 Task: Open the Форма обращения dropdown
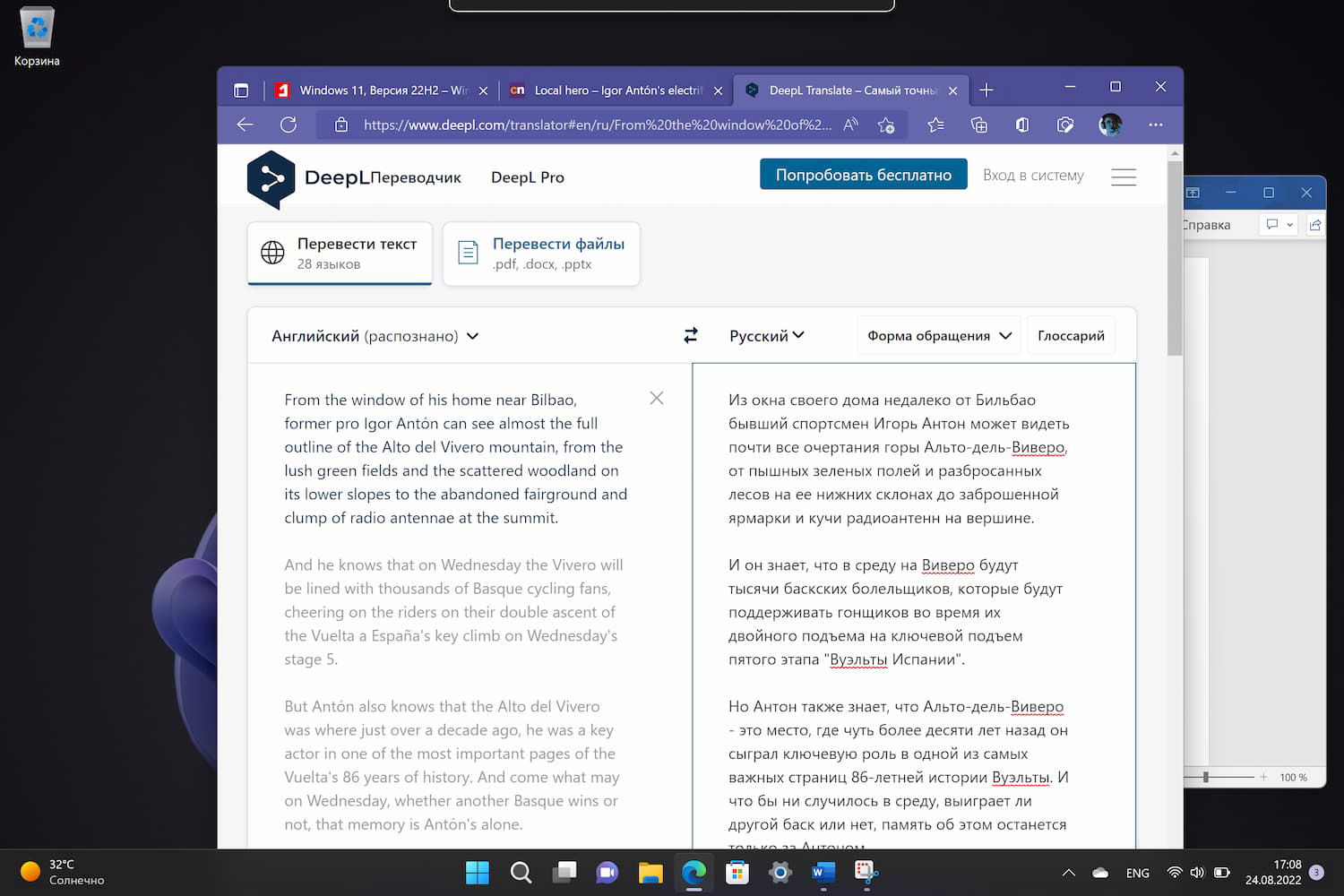click(x=940, y=335)
